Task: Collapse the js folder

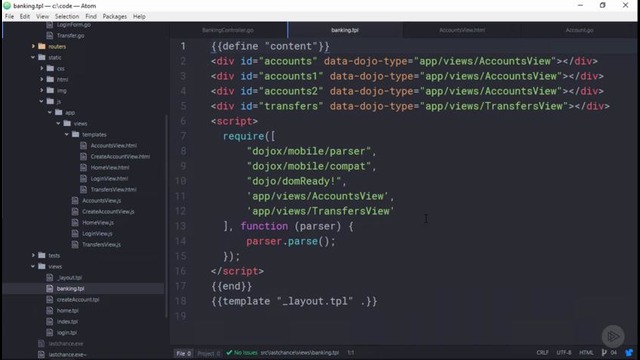Action: pos(42,101)
